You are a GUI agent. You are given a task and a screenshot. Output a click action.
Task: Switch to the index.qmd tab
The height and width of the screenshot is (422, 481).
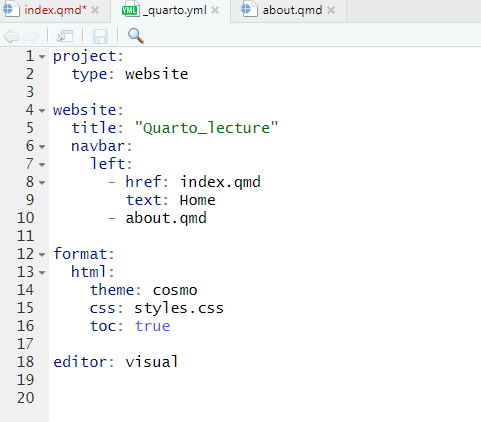tap(55, 10)
